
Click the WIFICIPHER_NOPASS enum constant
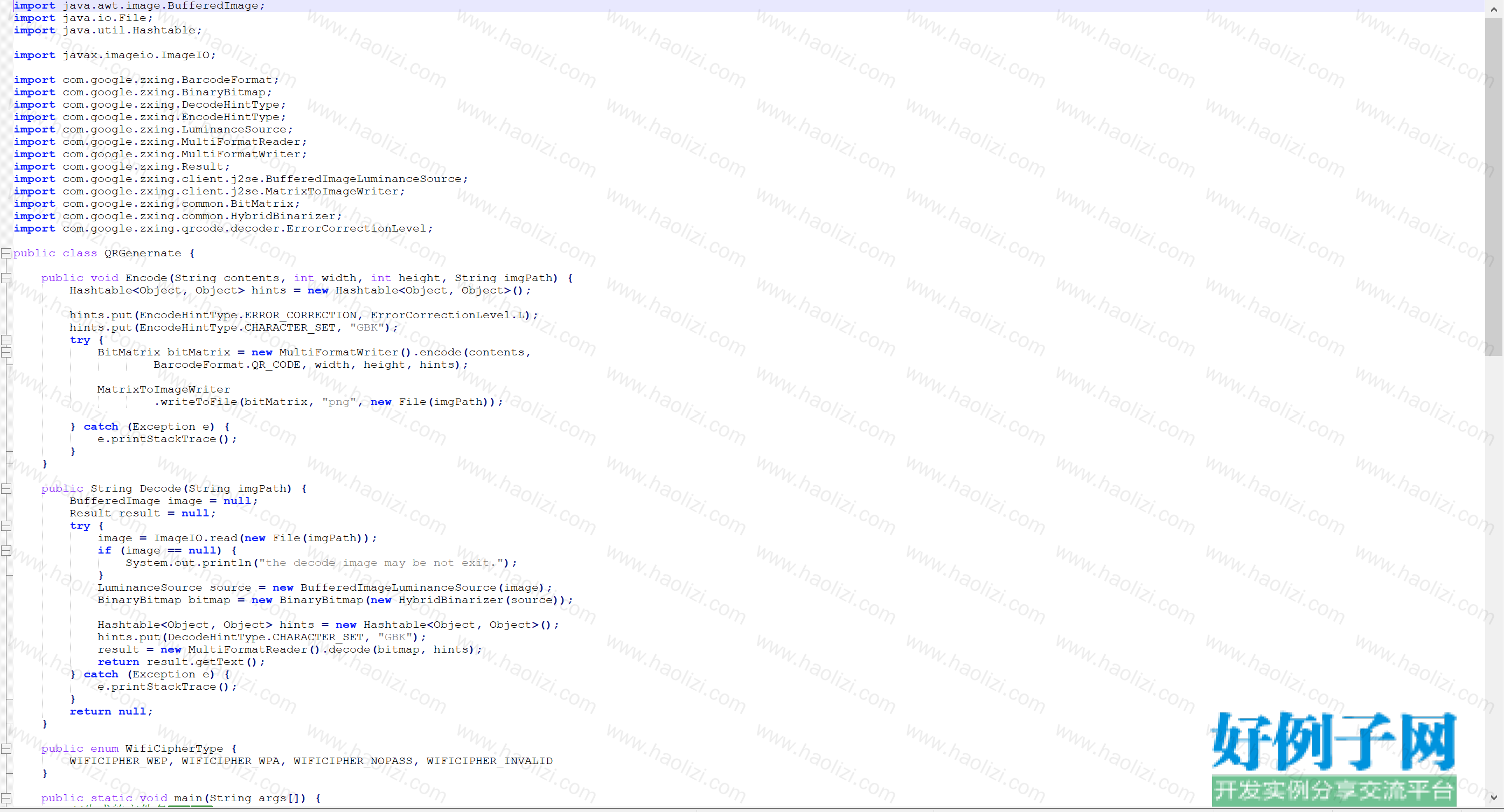point(353,761)
